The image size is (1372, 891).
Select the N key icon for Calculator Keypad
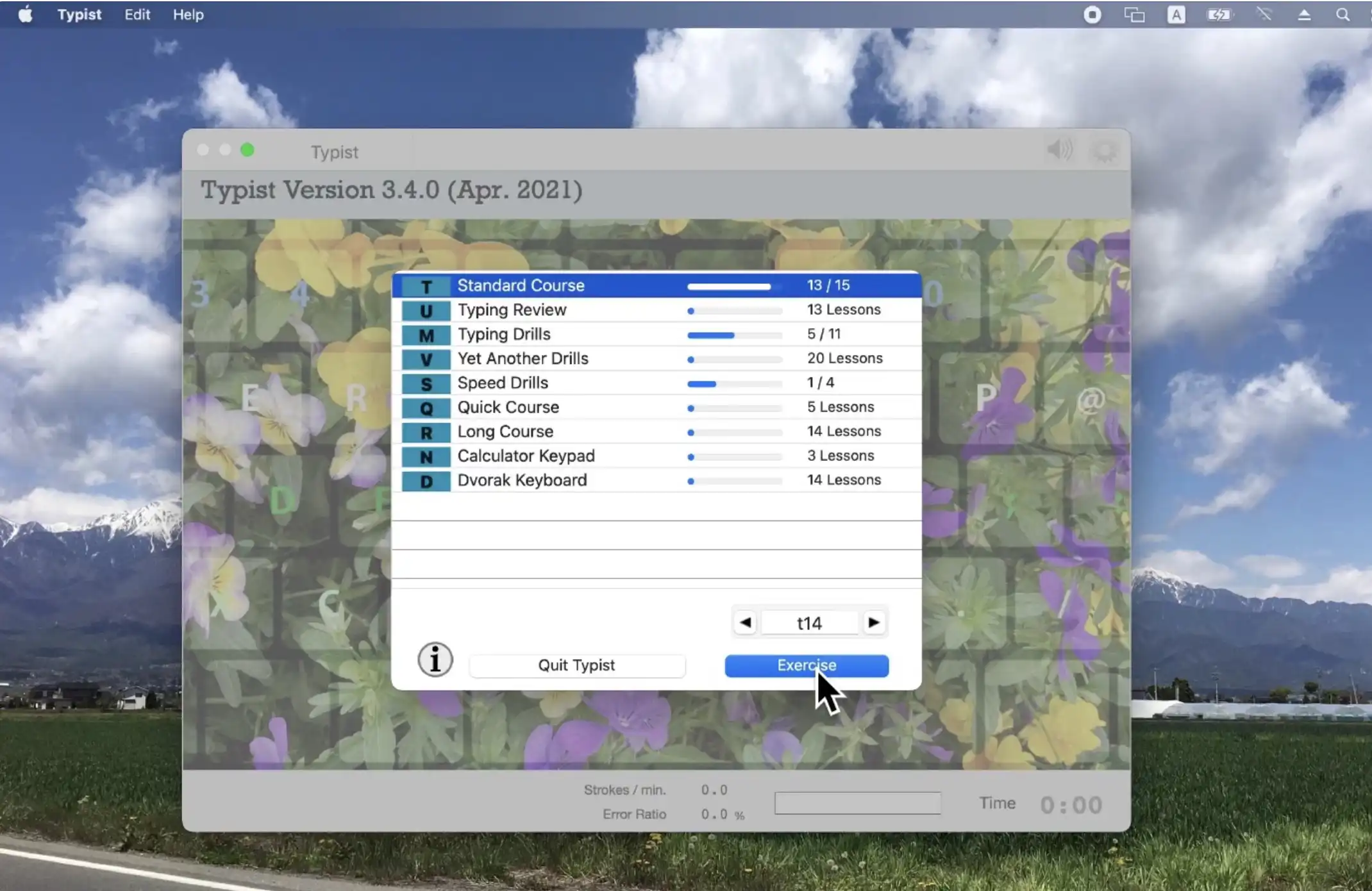point(426,456)
